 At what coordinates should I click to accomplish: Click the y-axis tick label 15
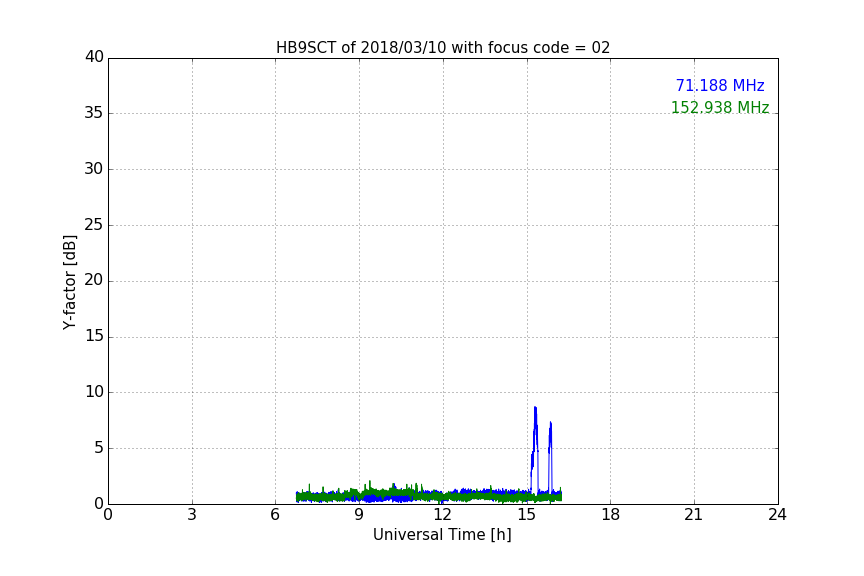(94, 336)
